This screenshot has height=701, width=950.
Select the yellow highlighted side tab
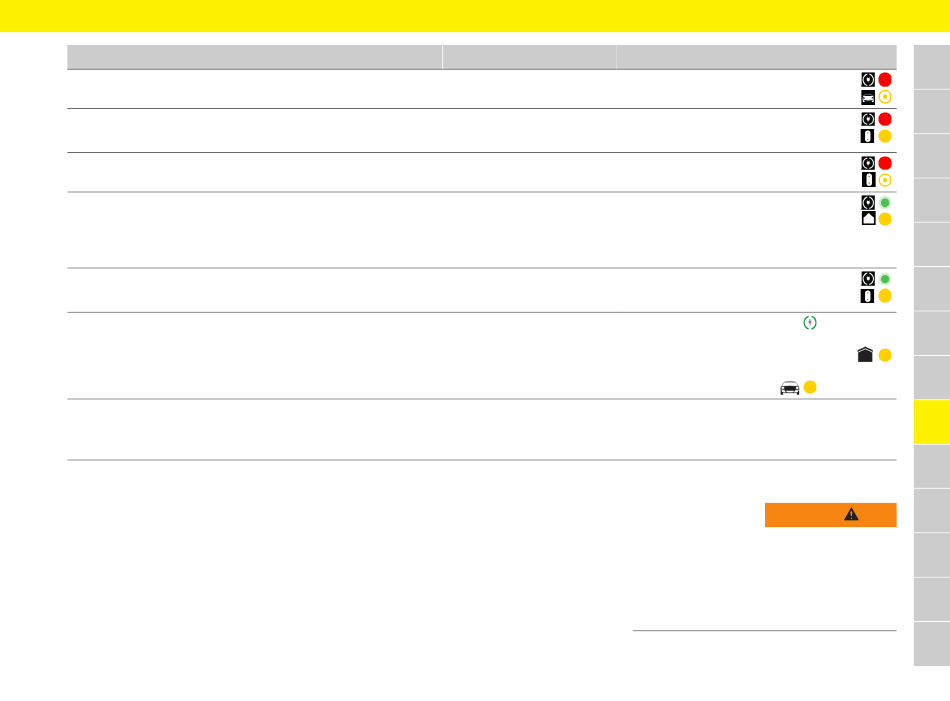[932, 422]
